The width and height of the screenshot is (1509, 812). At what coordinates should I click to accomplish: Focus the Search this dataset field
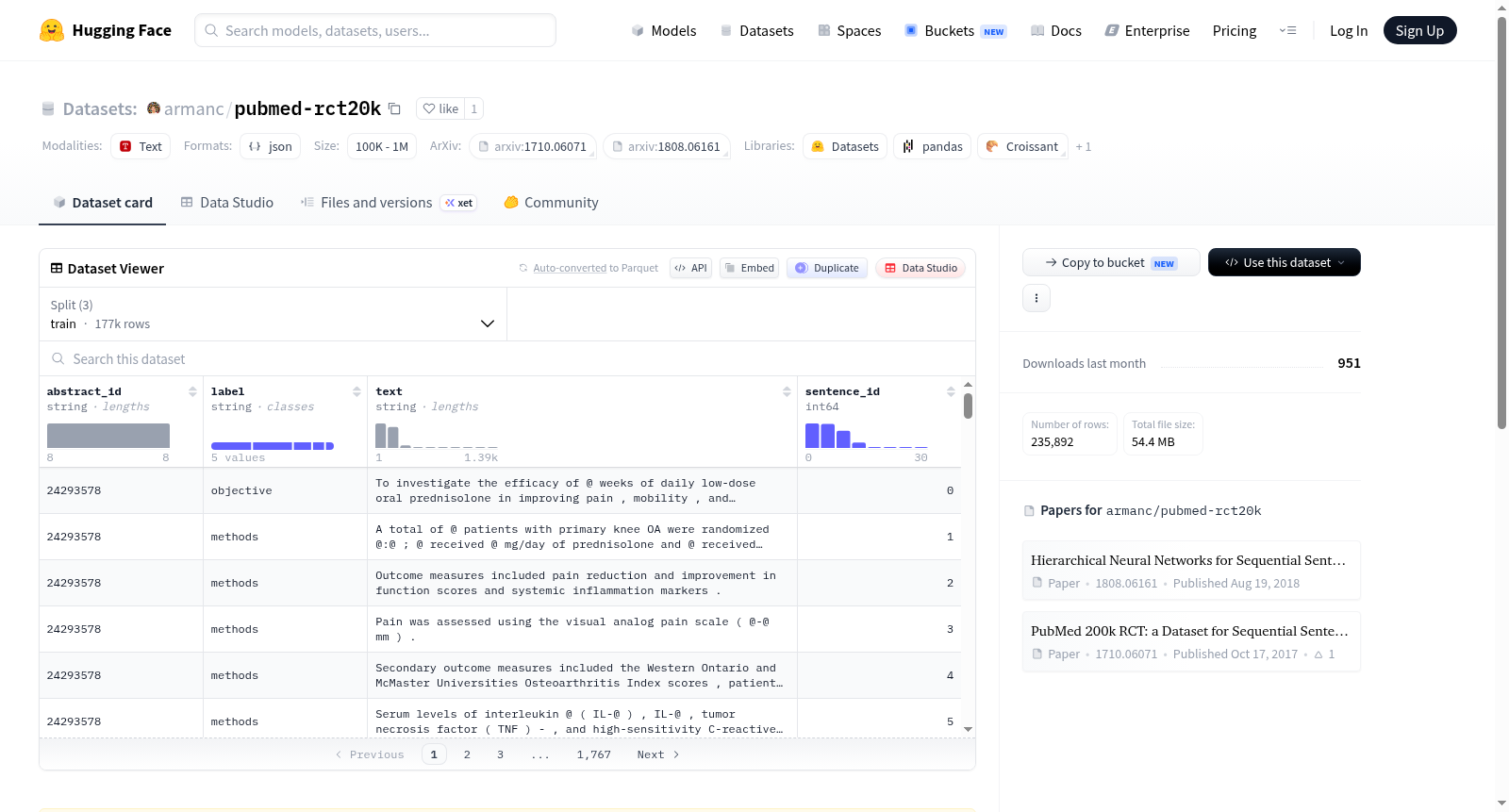[x=507, y=358]
